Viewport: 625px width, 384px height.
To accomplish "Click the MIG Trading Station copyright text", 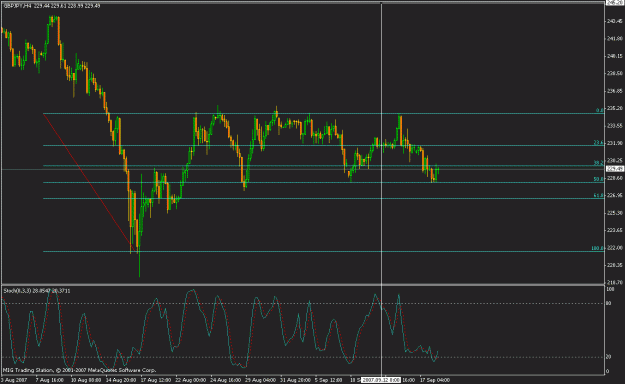I will (x=79, y=370).
